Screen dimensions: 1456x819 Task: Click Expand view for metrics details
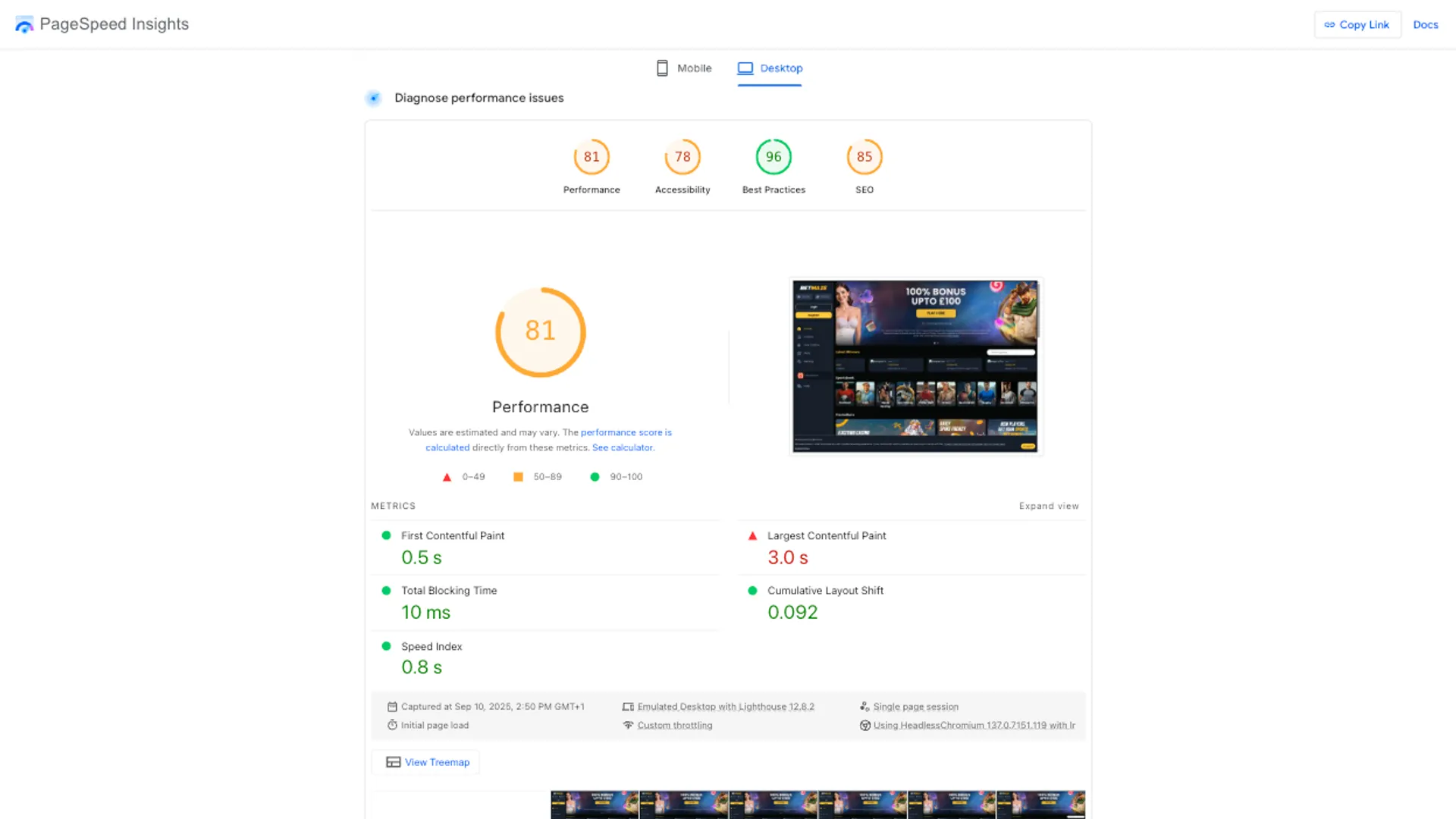[x=1049, y=506]
